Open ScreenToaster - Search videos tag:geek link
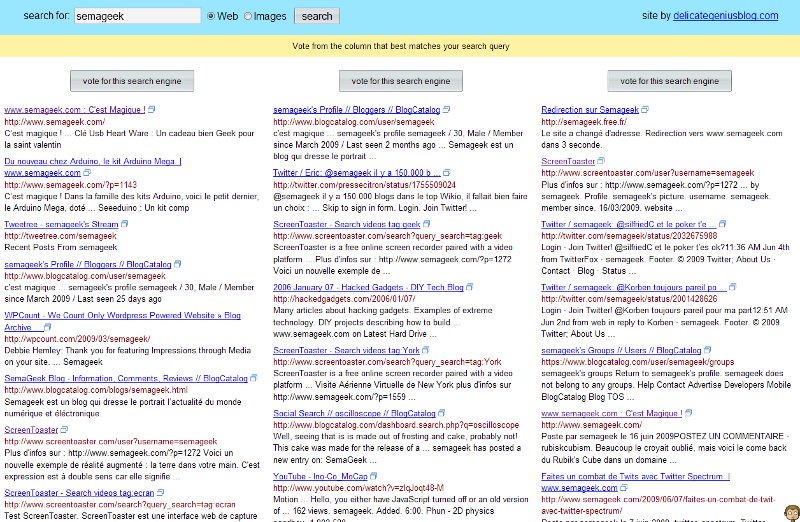The height and width of the screenshot is (522, 800). (x=346, y=224)
